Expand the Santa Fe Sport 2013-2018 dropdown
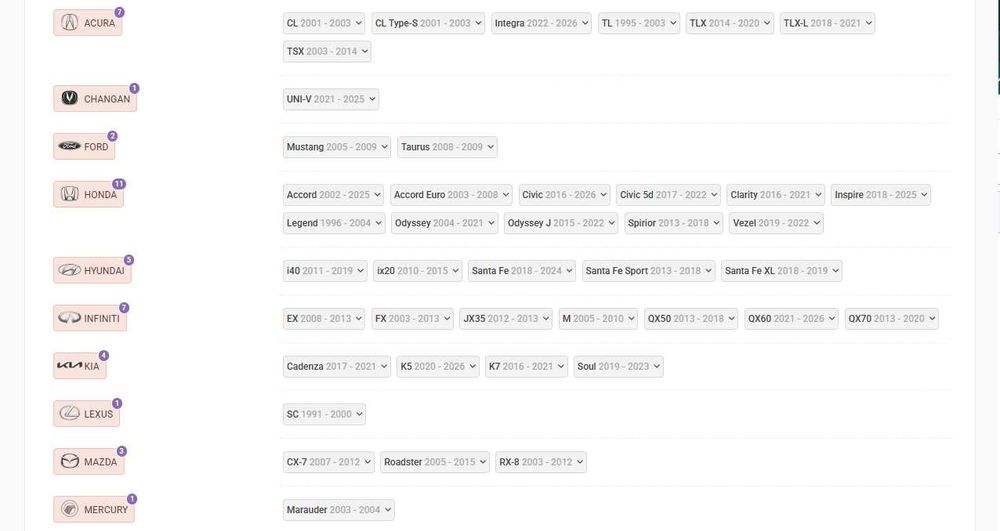1000x531 pixels. (x=649, y=271)
